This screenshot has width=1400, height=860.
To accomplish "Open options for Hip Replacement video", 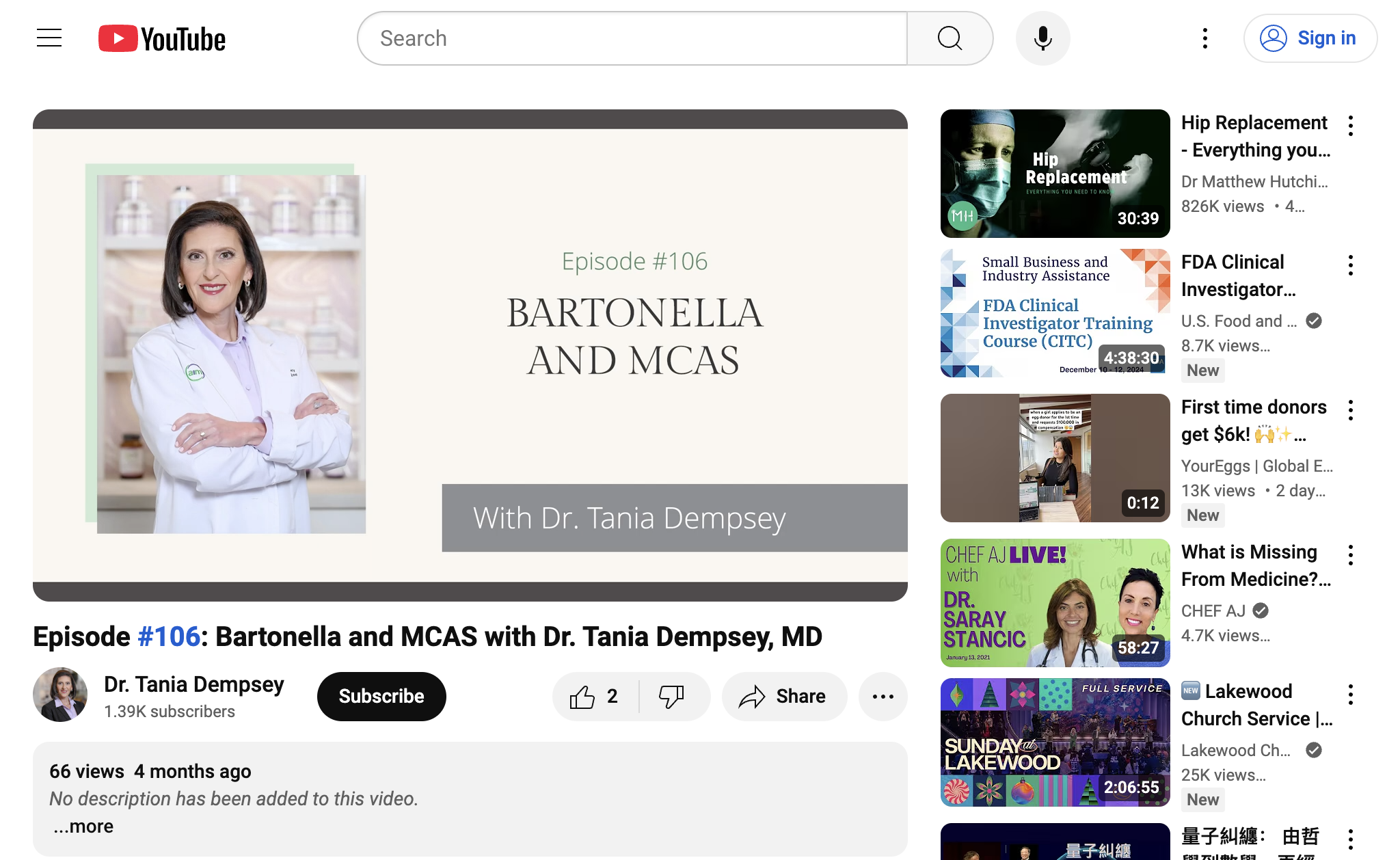I will tap(1350, 126).
